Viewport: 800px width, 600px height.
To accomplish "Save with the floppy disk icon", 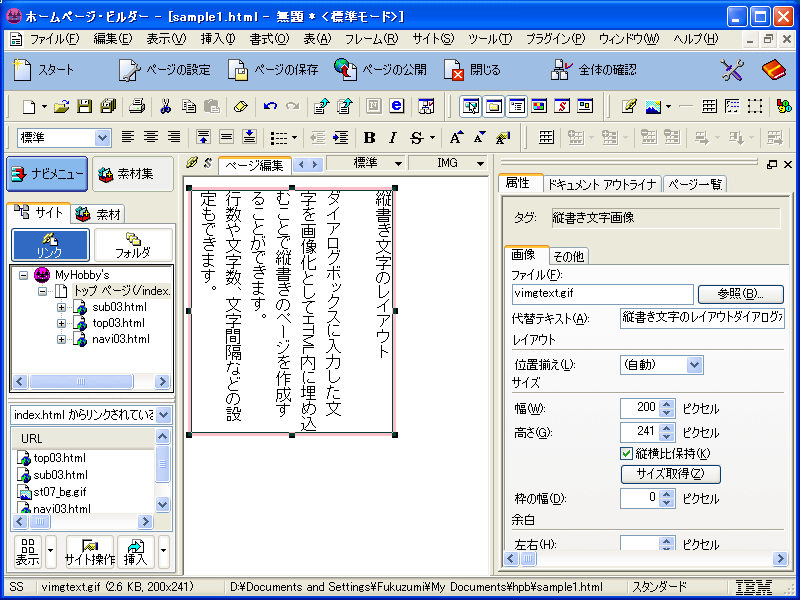I will pos(84,107).
